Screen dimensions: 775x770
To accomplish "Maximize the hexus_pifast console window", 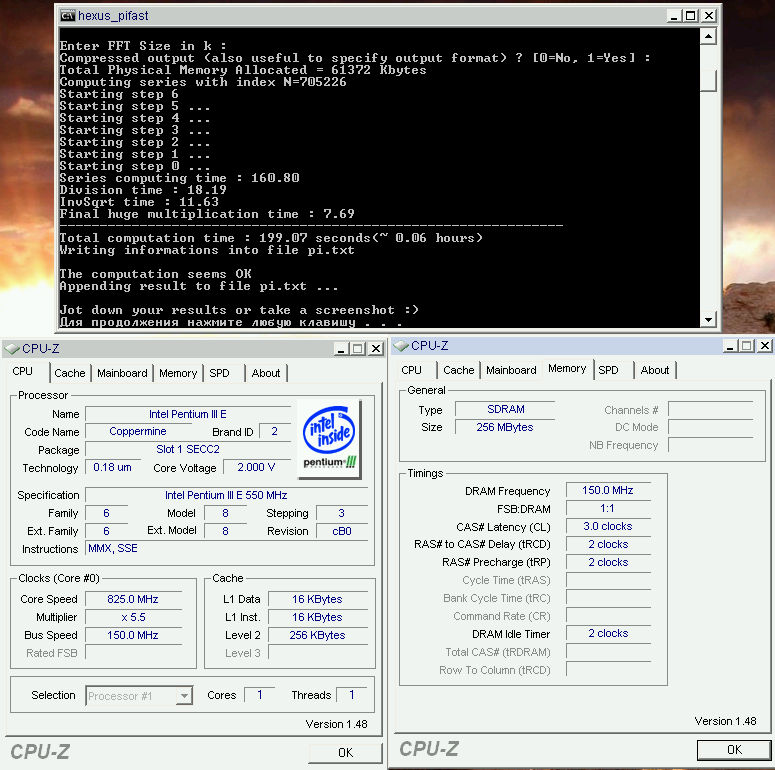I will [690, 16].
